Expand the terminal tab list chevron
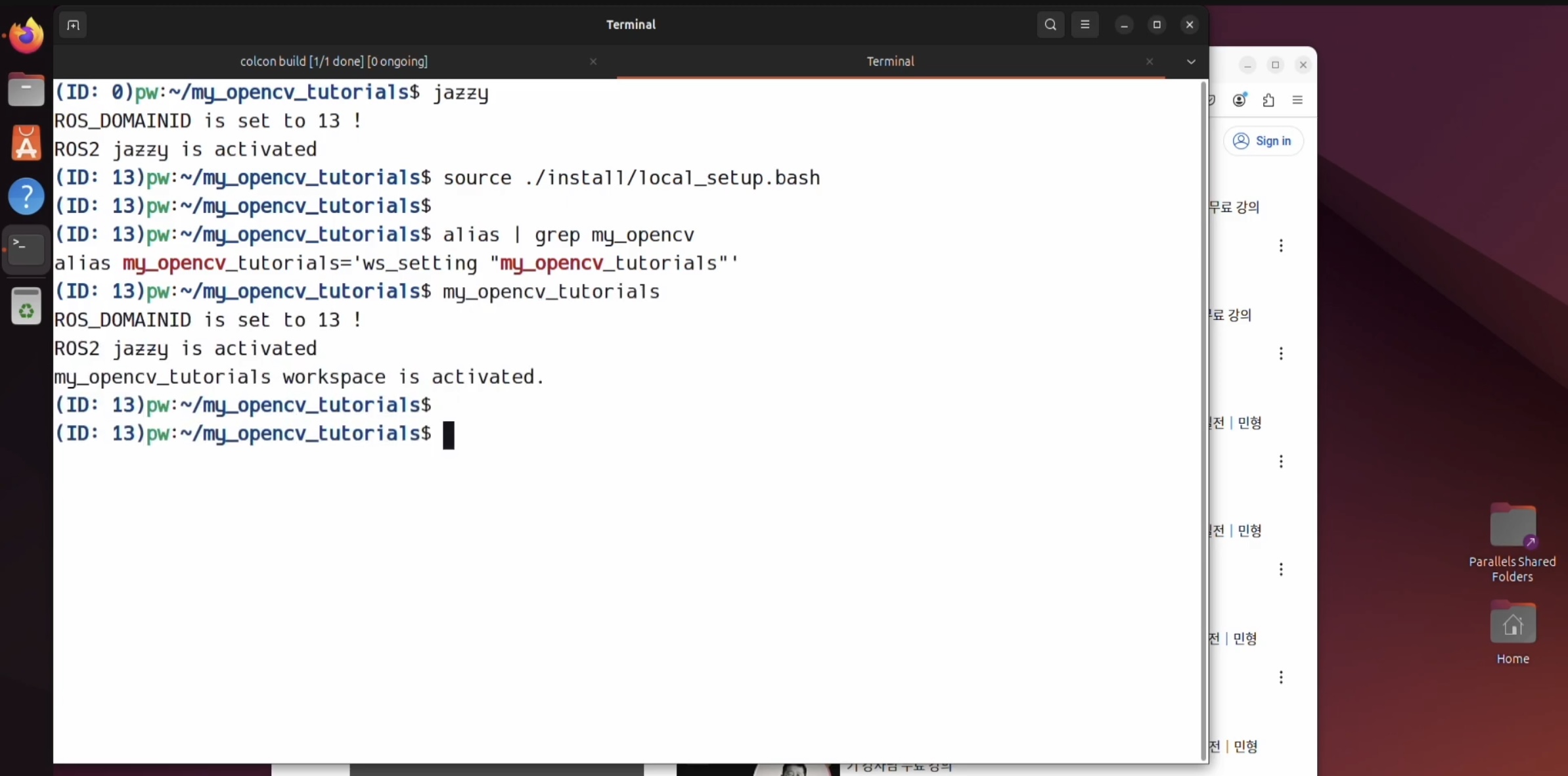Image resolution: width=1568 pixels, height=776 pixels. pyautogui.click(x=1191, y=62)
